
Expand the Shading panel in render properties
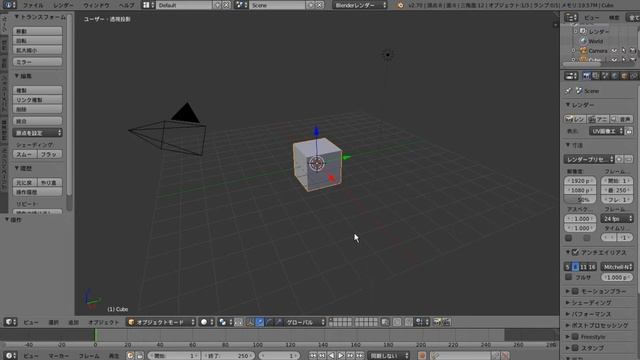(590, 303)
